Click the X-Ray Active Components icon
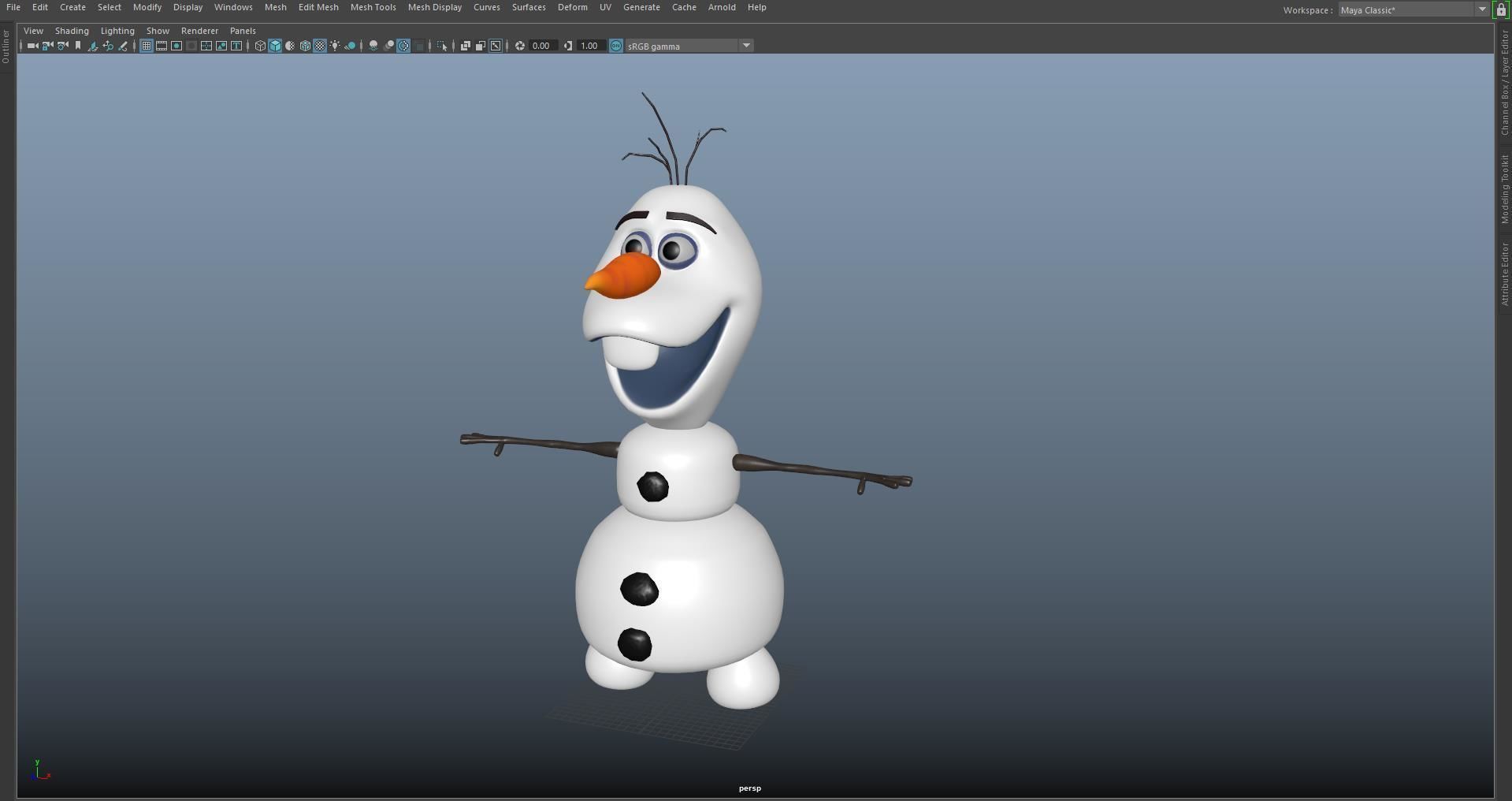The width and height of the screenshot is (1512, 801). click(x=481, y=46)
